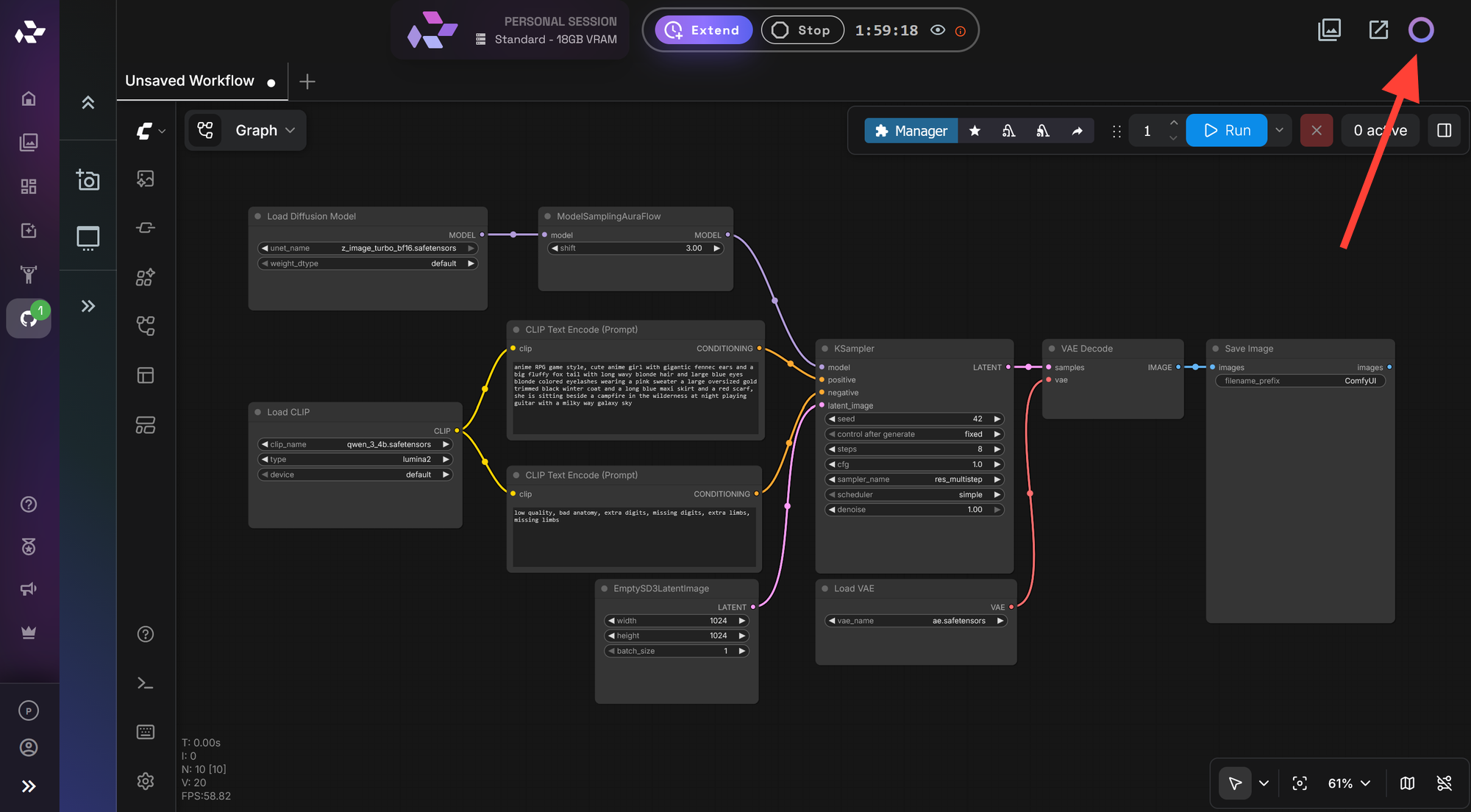The width and height of the screenshot is (1471, 812).
Task: Click the crown upgrade icon
Action: pos(29,633)
